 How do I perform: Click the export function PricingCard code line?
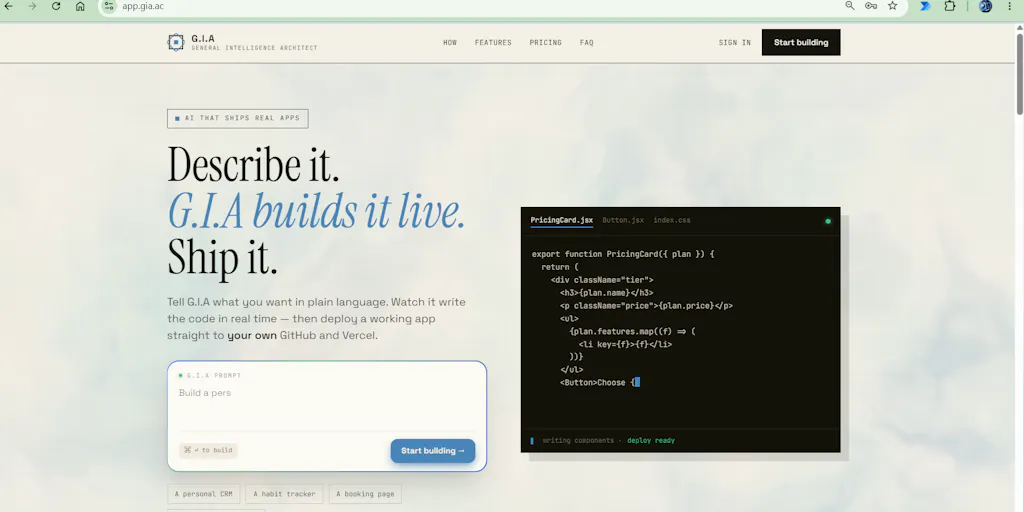coord(623,254)
